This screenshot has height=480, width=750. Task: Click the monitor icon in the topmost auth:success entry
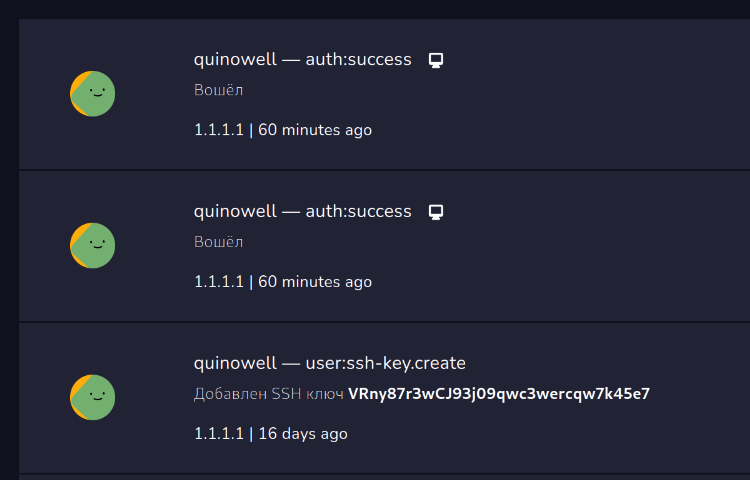435,60
